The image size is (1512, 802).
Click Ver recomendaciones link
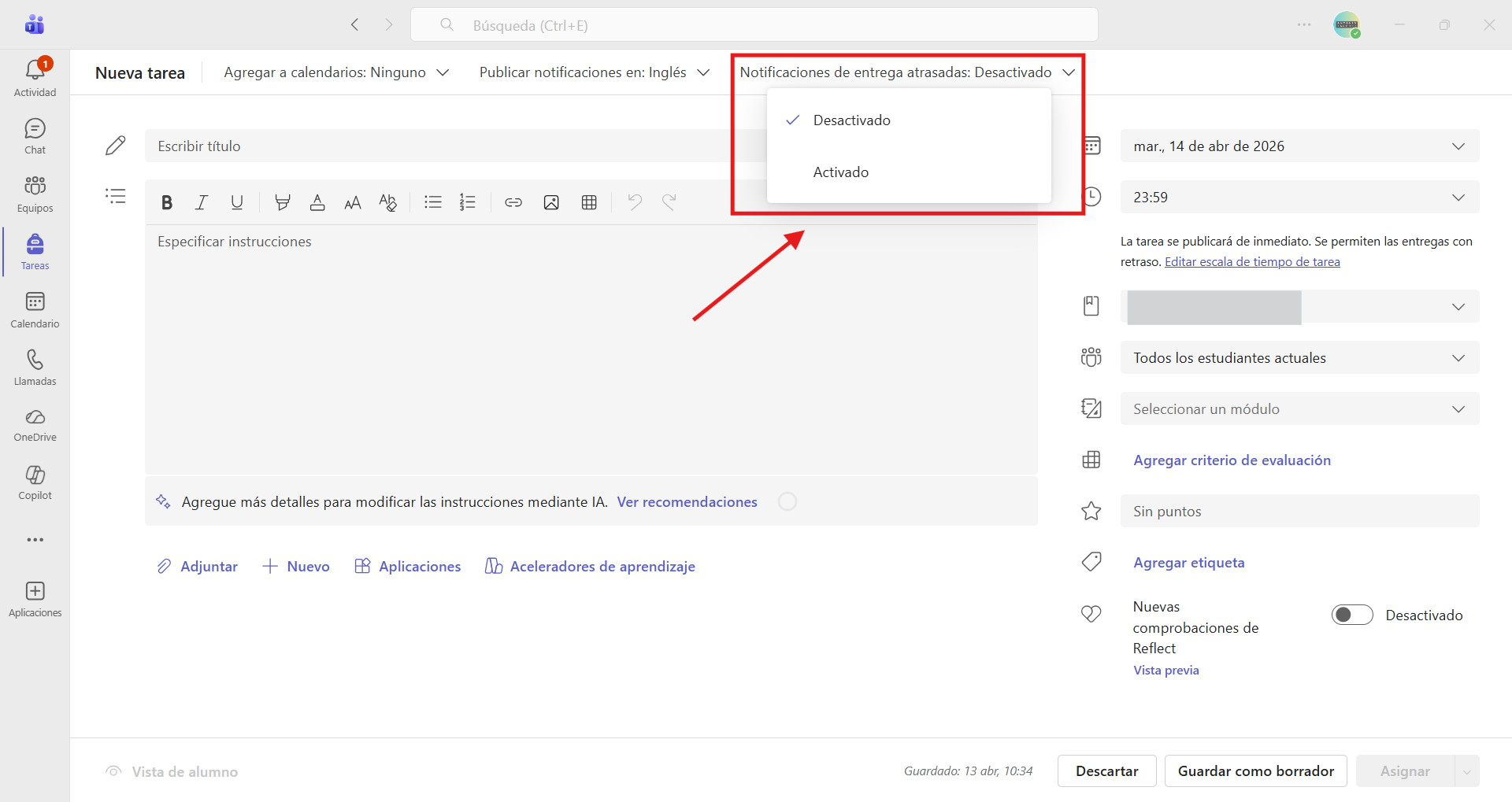[687, 502]
